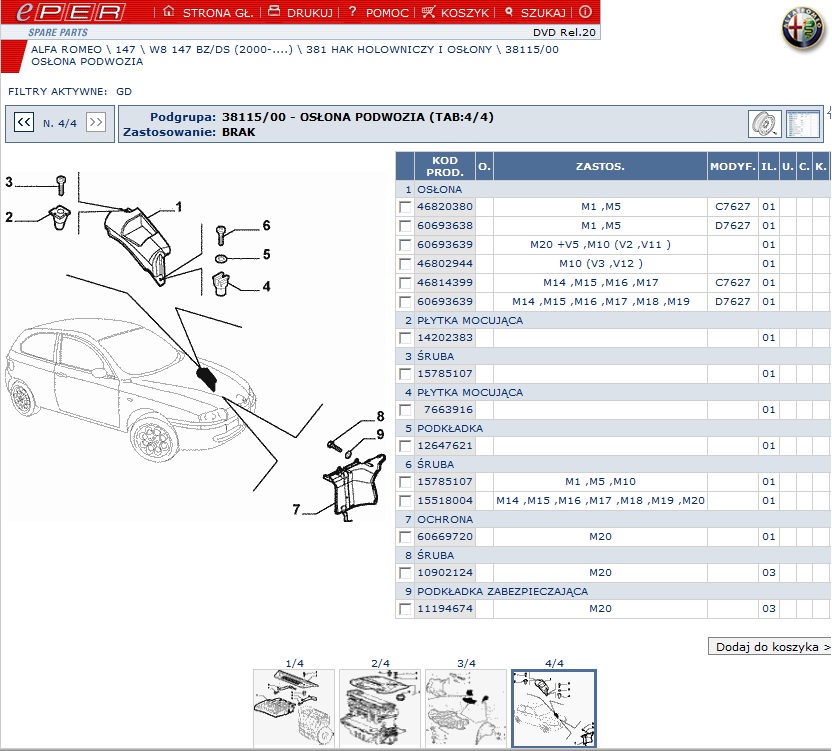The image size is (832, 751).
Task: Check the box for part 46820380
Action: [405, 207]
